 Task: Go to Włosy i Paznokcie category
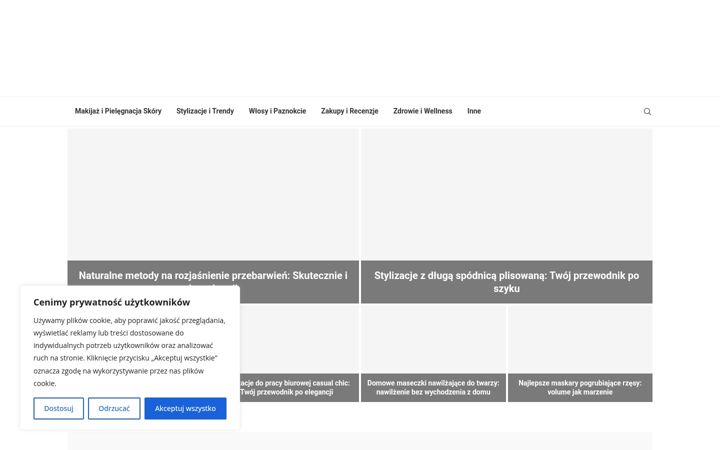[x=277, y=111]
